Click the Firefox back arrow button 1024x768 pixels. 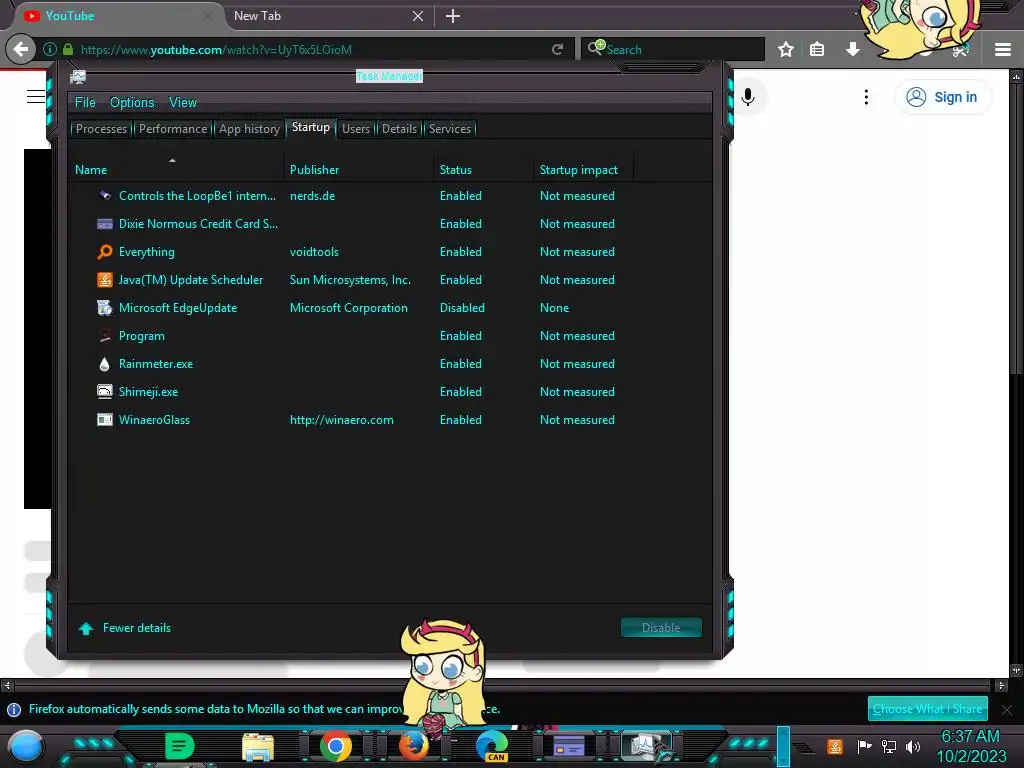tap(21, 49)
